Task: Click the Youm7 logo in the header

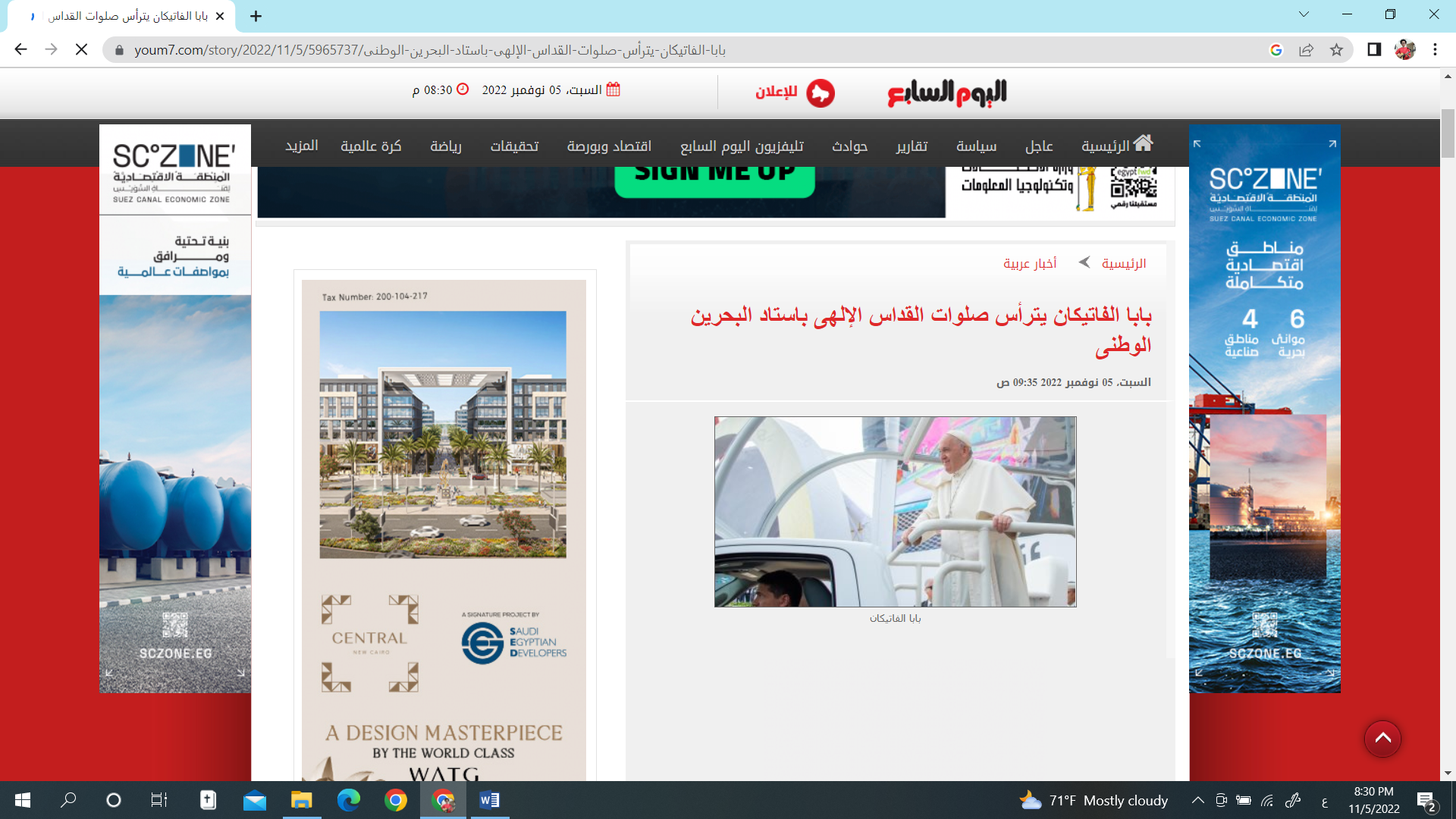Action: (946, 93)
